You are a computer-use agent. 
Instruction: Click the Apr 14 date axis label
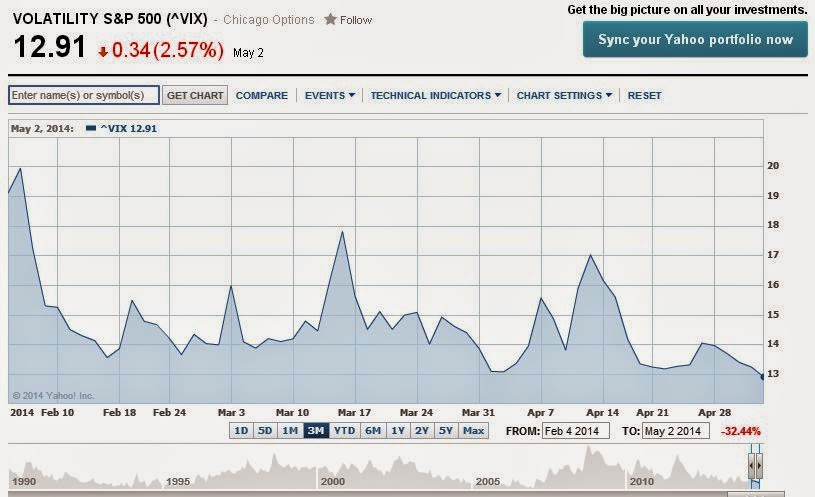click(602, 412)
